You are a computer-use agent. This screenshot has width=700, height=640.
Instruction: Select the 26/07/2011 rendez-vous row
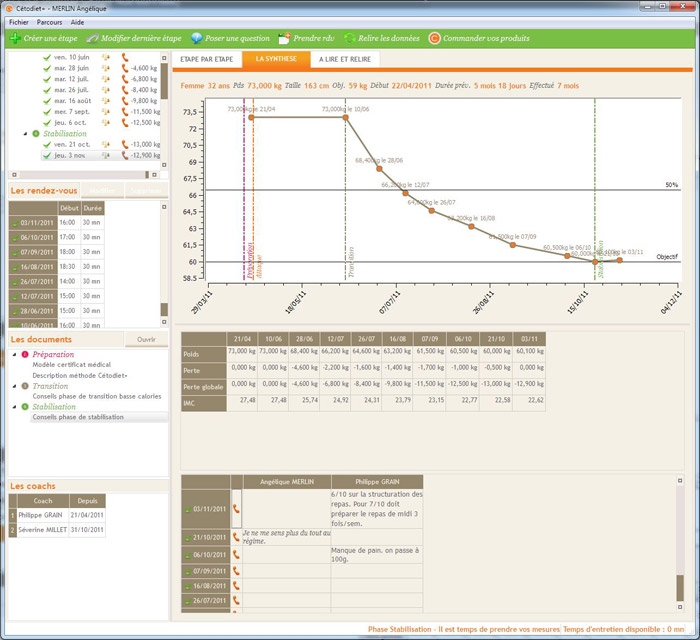[x=56, y=281]
